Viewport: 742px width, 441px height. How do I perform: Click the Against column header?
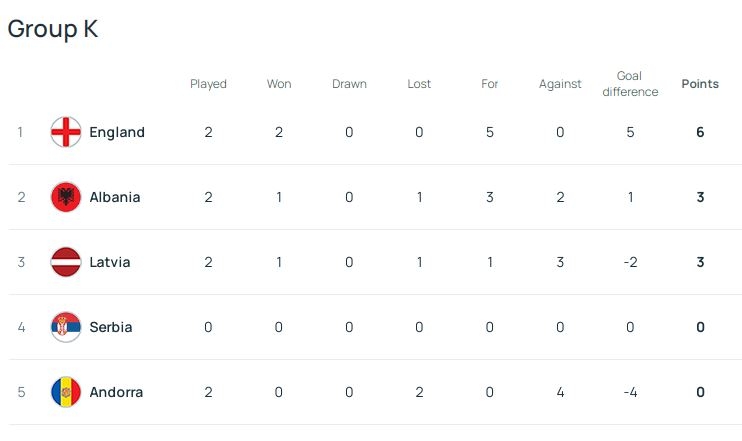(x=560, y=84)
